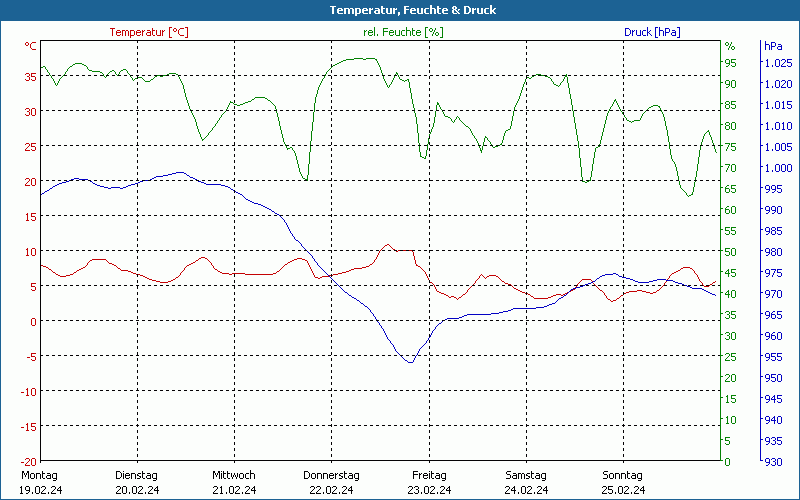Click the pressure axis value "985"
The width and height of the screenshot is (800, 500).
(773, 231)
